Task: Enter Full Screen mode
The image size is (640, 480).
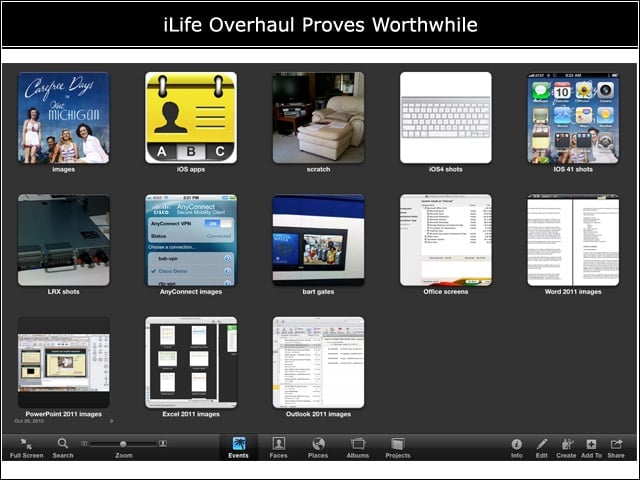Action: point(27,448)
